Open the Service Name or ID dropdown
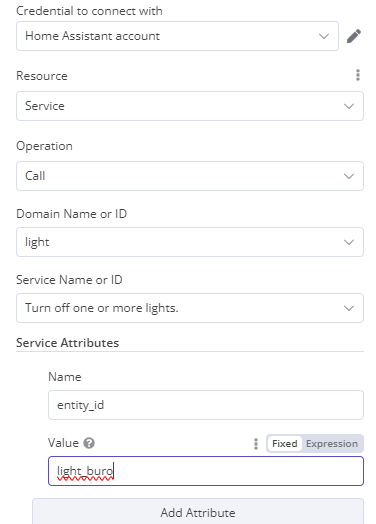The image size is (376, 524). 190,308
